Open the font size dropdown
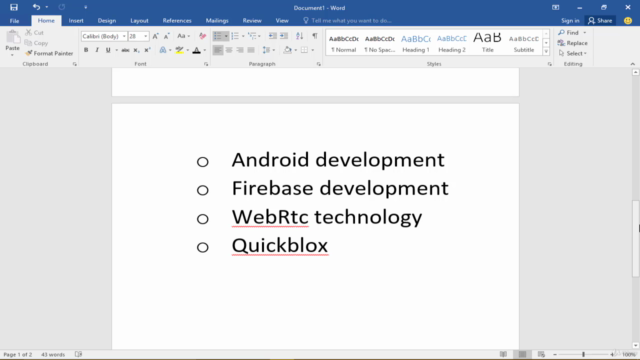640x360 pixels. coord(145,36)
